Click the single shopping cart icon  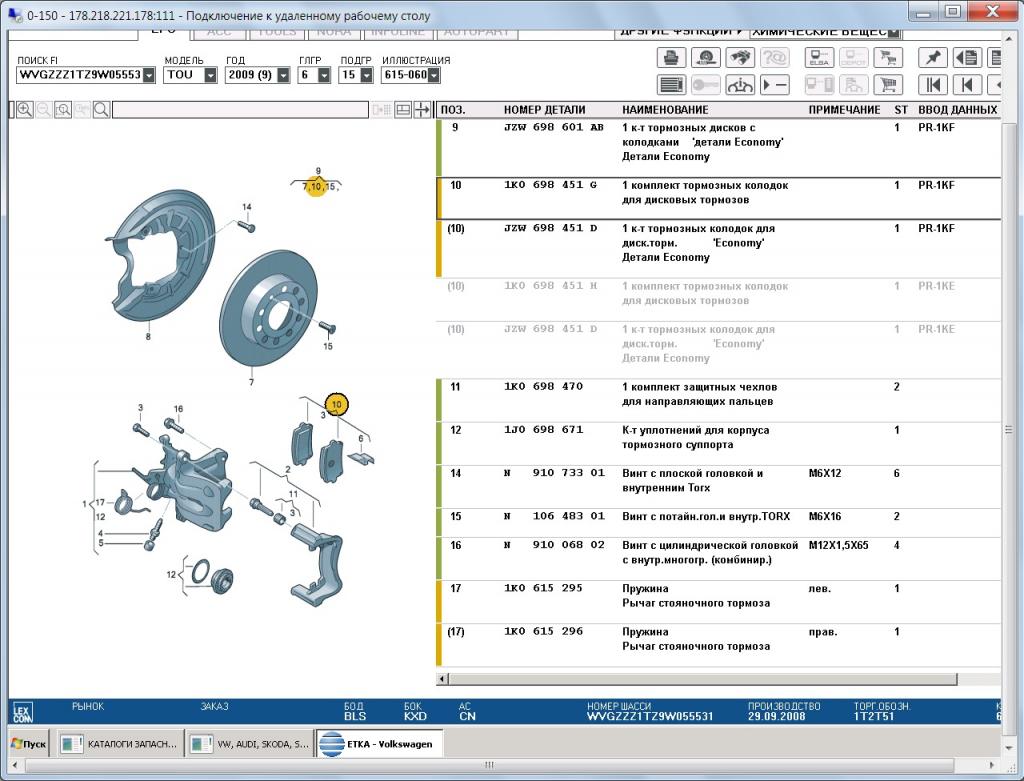888,85
